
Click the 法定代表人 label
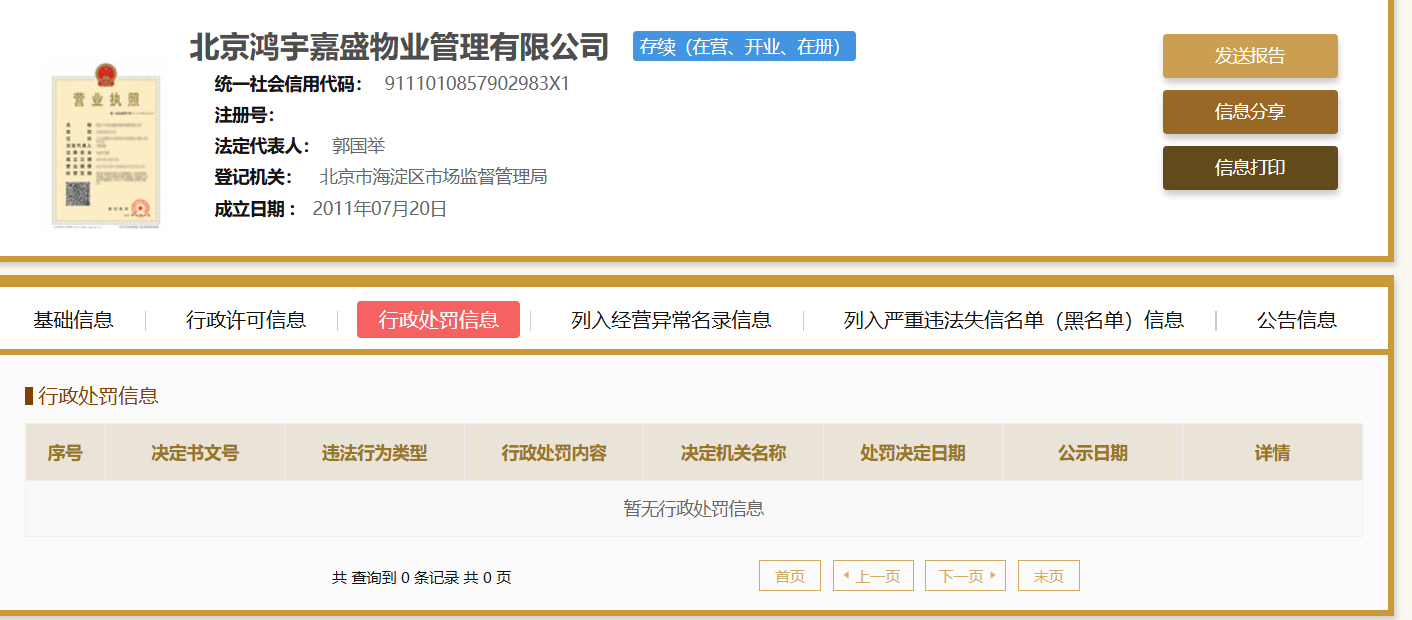tap(263, 146)
